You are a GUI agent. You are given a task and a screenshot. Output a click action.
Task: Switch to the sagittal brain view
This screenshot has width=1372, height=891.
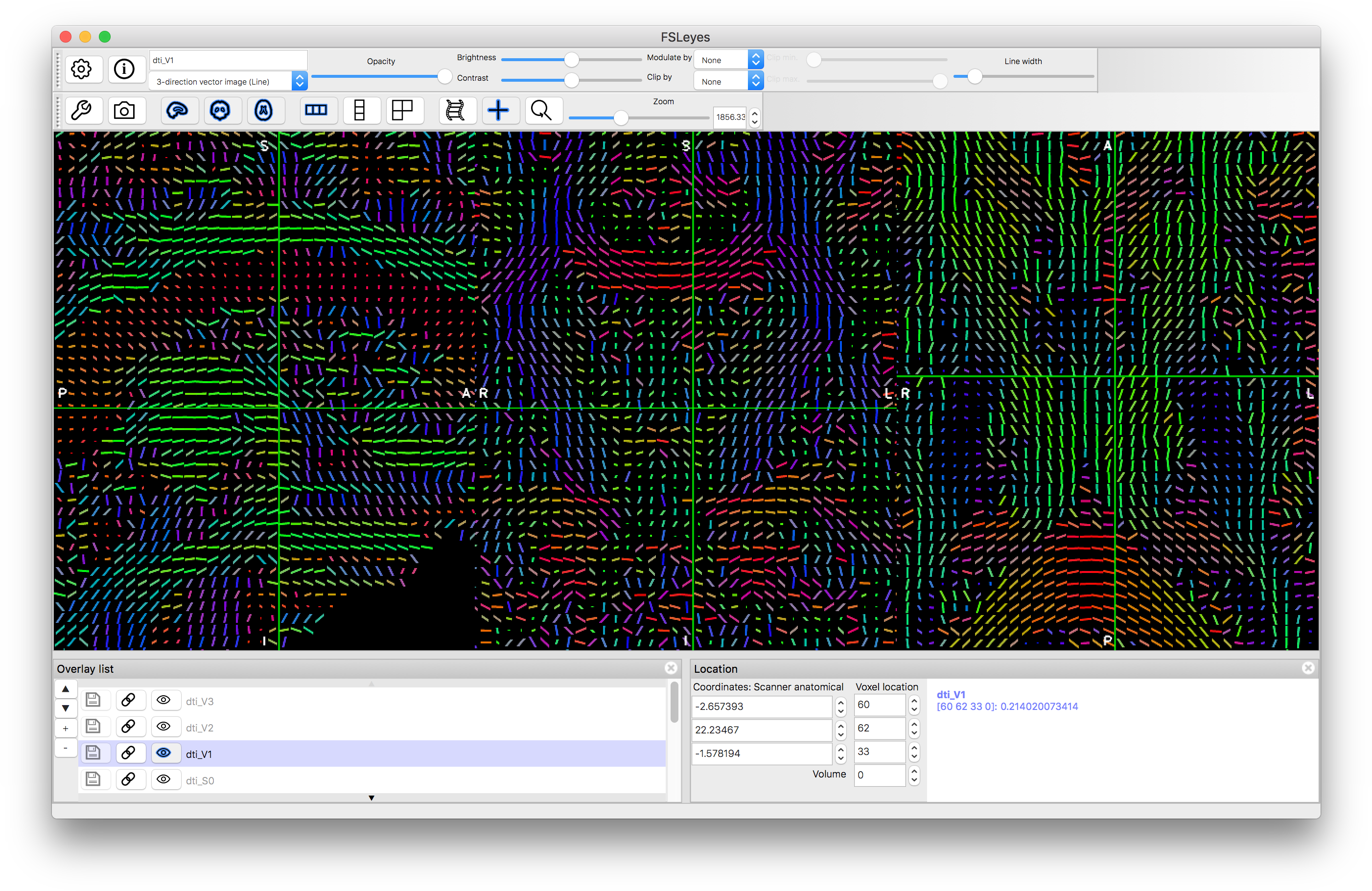click(x=179, y=110)
